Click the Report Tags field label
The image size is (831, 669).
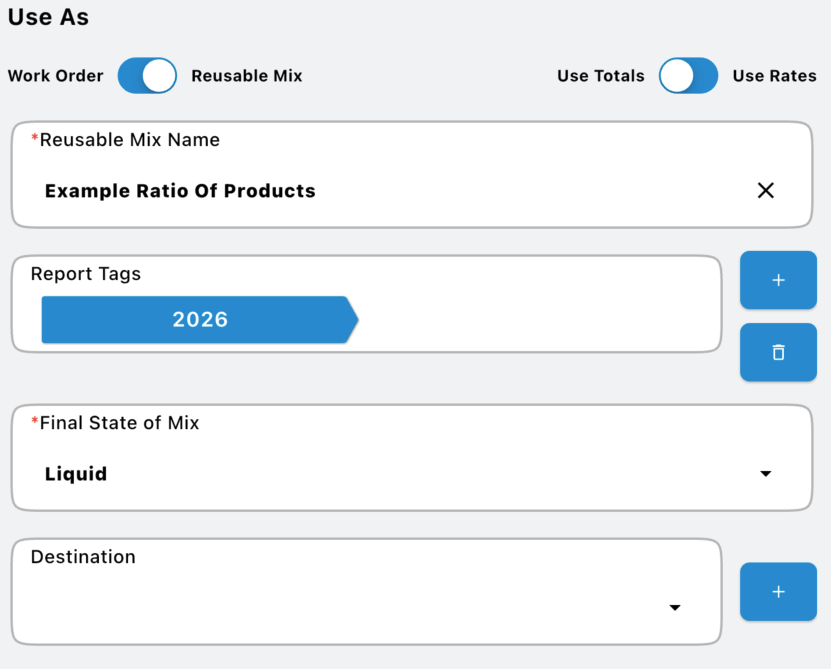click(x=86, y=274)
